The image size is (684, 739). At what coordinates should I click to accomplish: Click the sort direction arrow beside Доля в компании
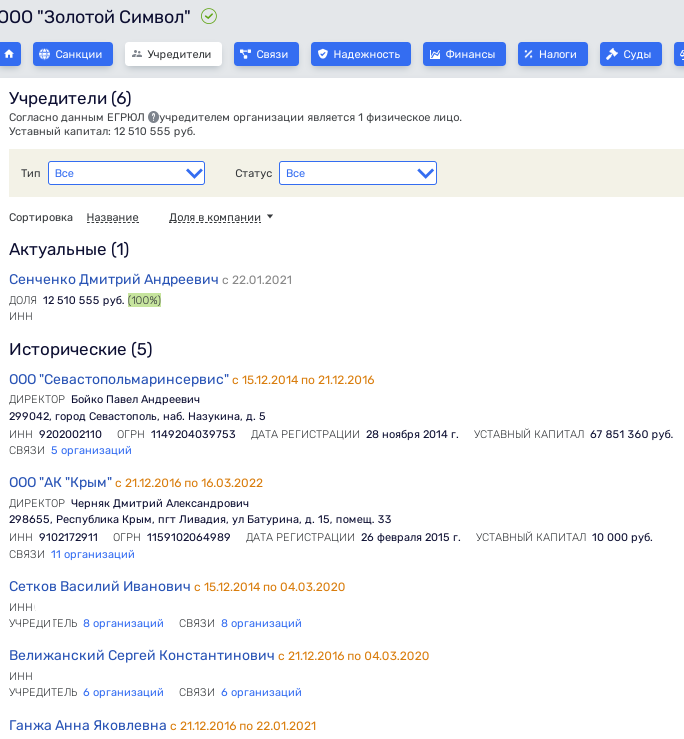click(270, 217)
